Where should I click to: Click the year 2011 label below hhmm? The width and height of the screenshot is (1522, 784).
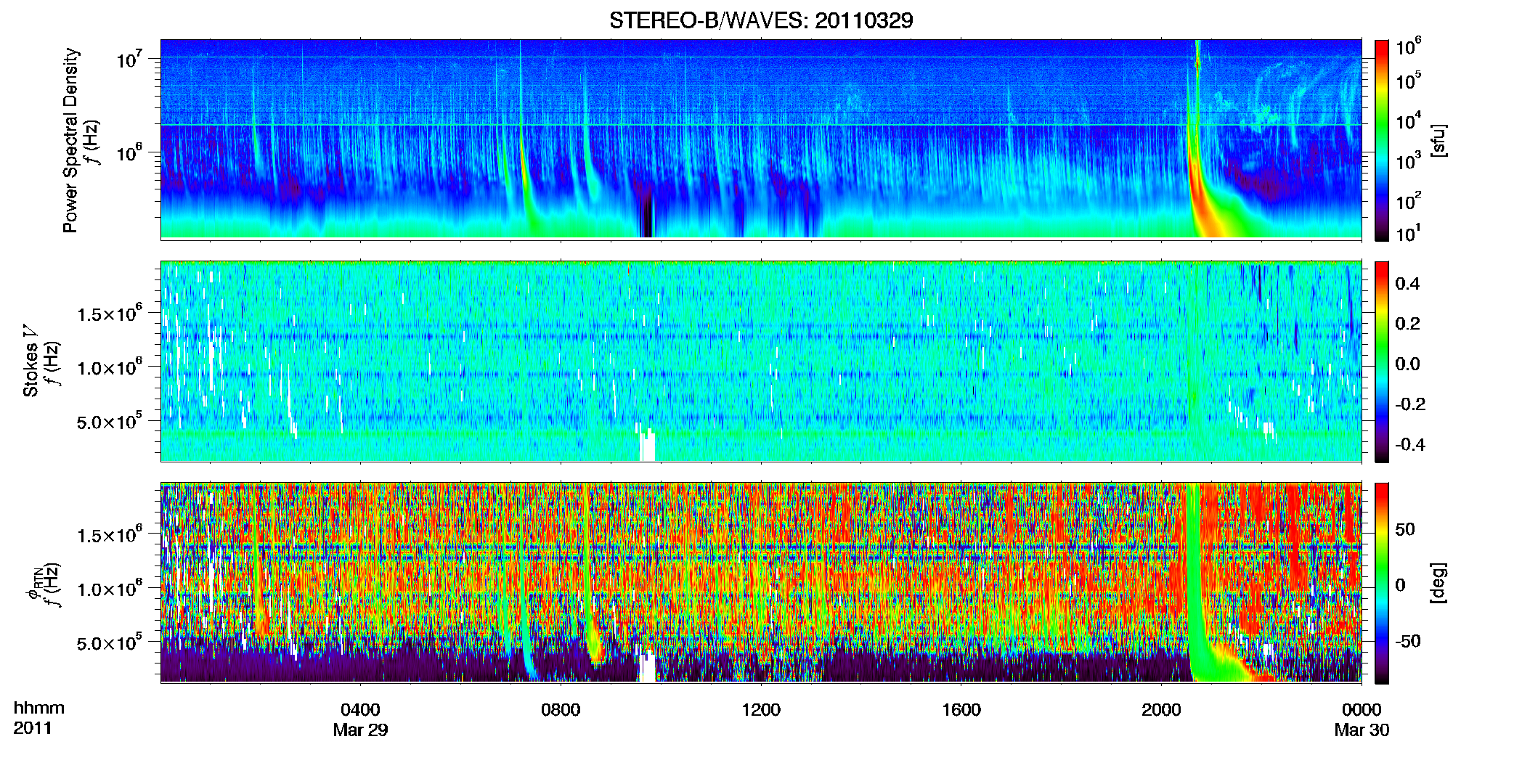[x=33, y=728]
